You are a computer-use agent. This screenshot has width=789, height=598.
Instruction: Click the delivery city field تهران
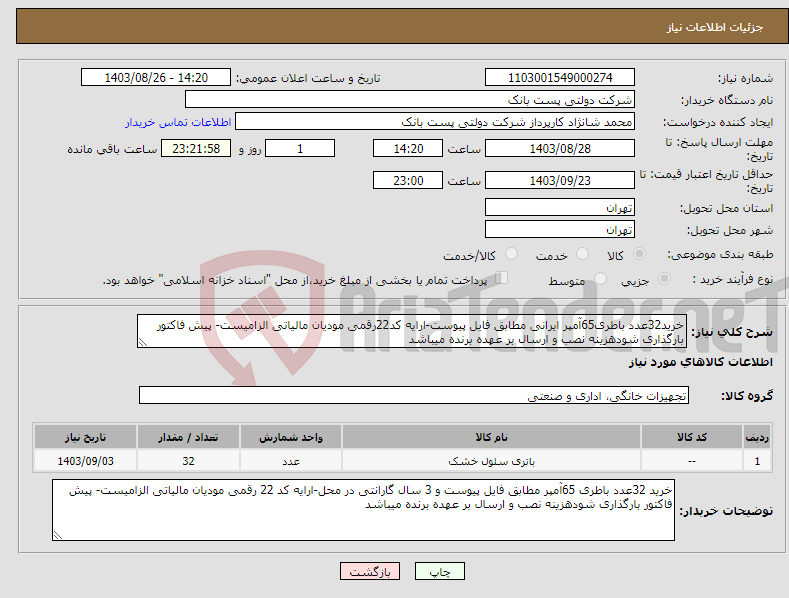560,230
